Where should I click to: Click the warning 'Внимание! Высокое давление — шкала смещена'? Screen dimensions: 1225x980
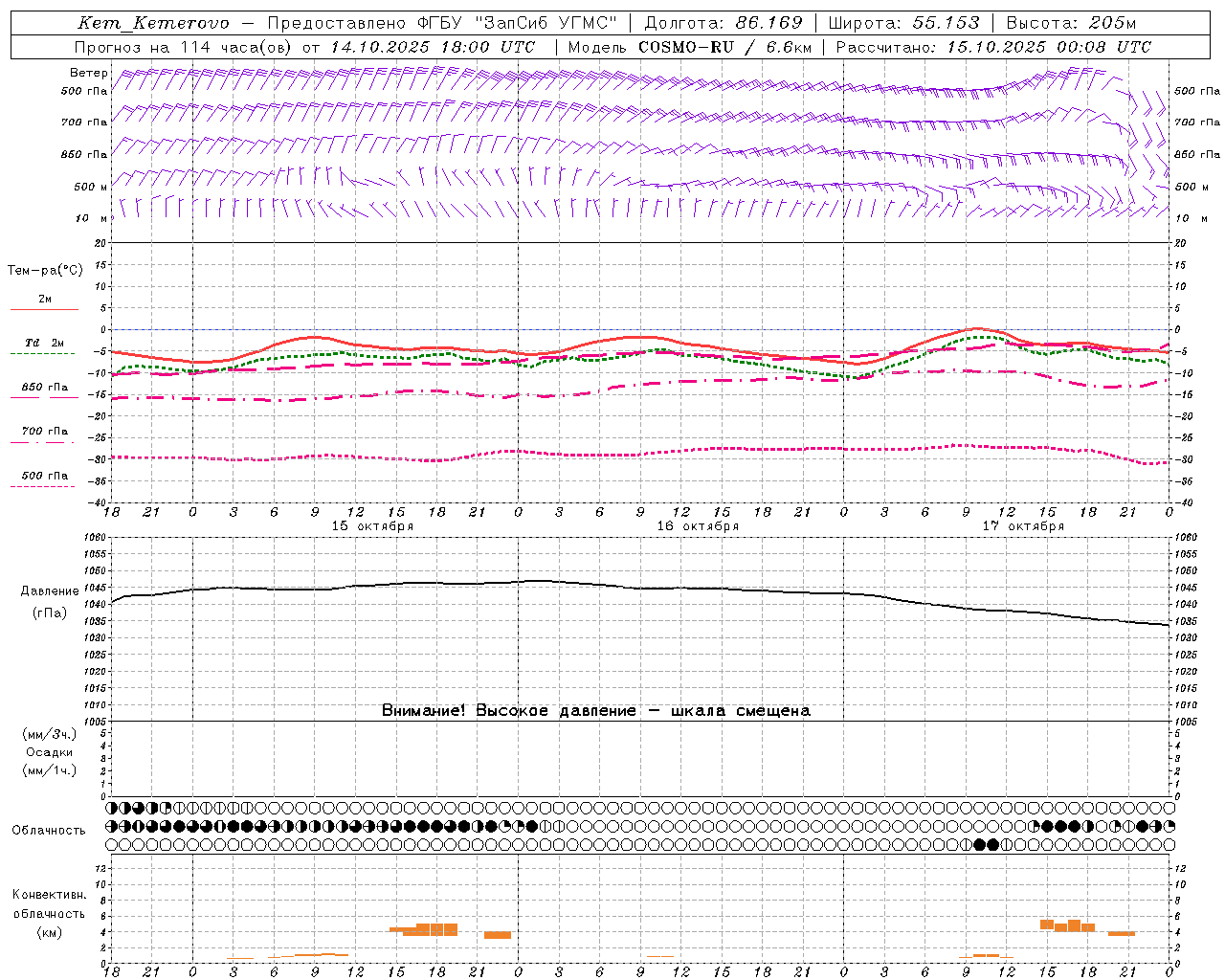[596, 711]
